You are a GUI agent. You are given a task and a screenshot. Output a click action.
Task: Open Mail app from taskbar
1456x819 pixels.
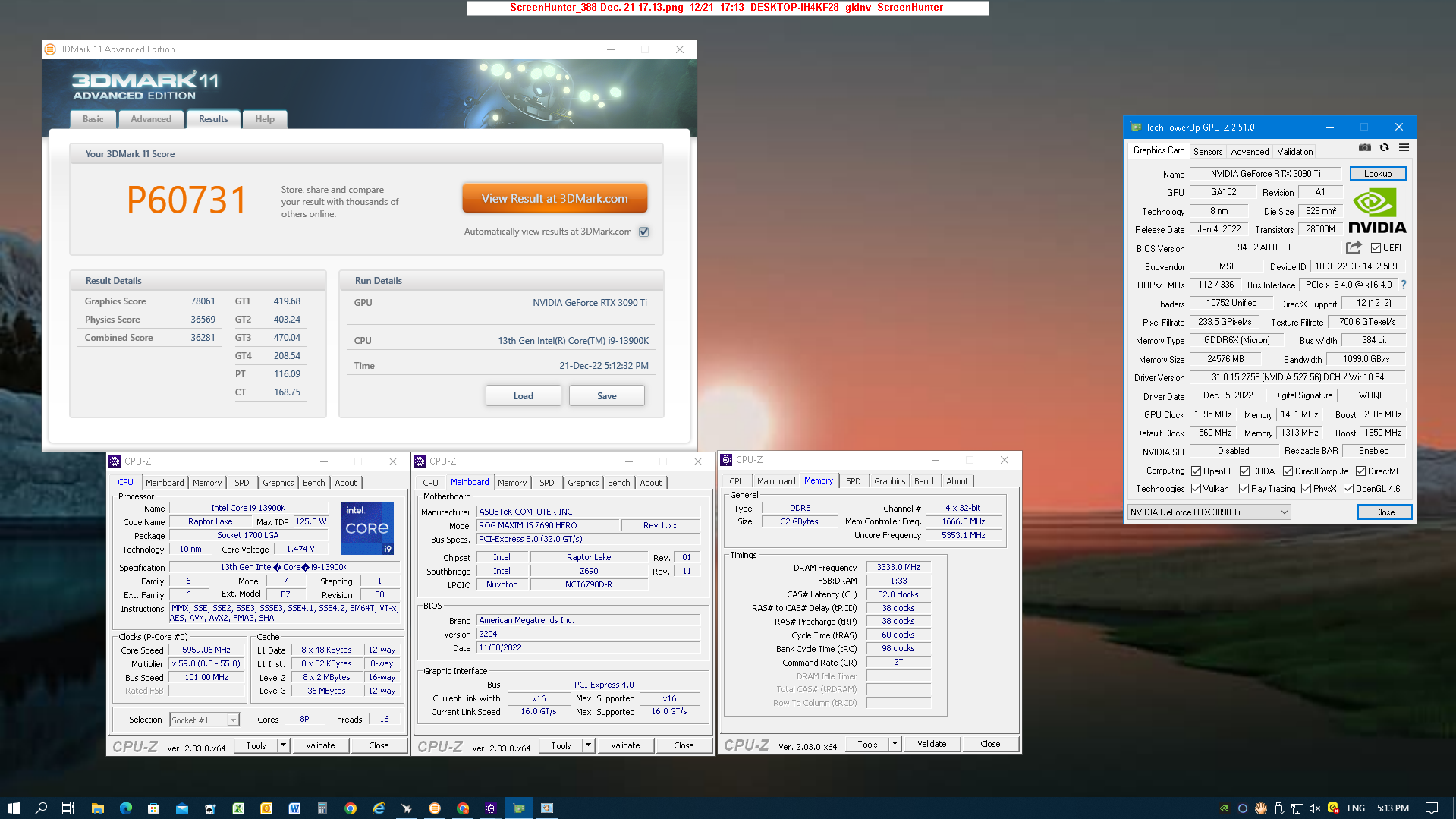181,808
